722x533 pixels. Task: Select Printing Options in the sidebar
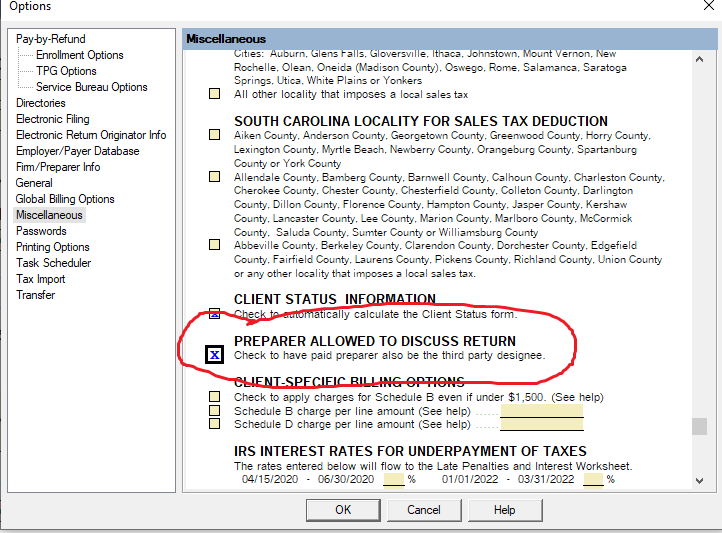52,247
